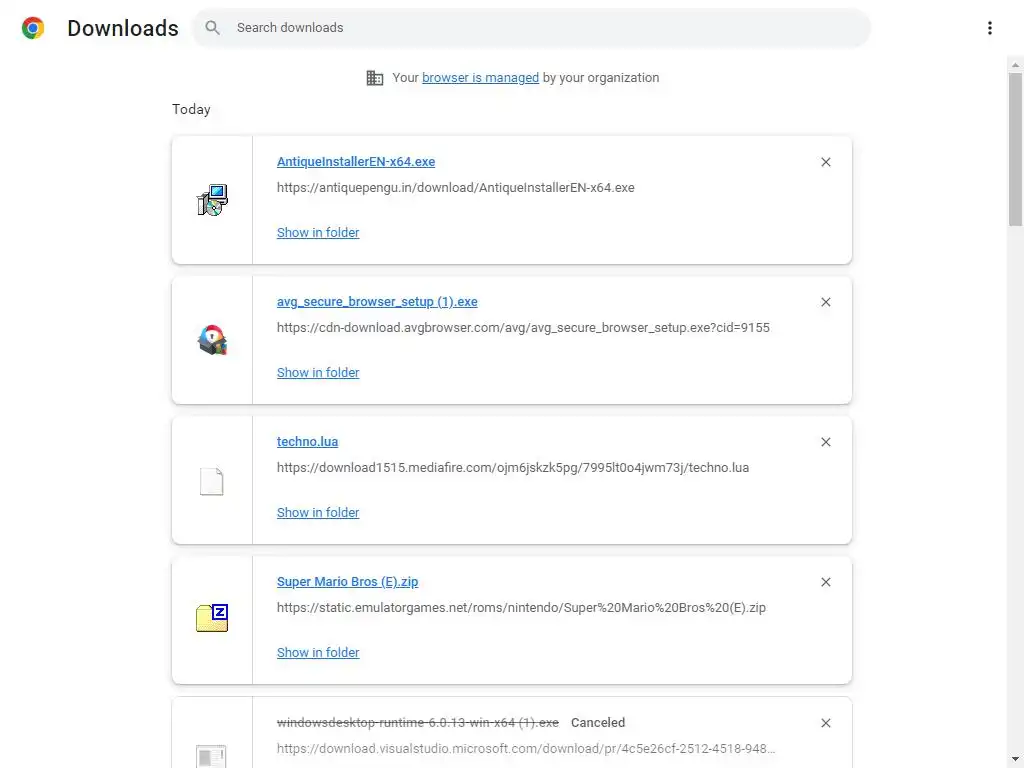Open the avg_secure_browser_setup (1).exe link

coord(377,302)
